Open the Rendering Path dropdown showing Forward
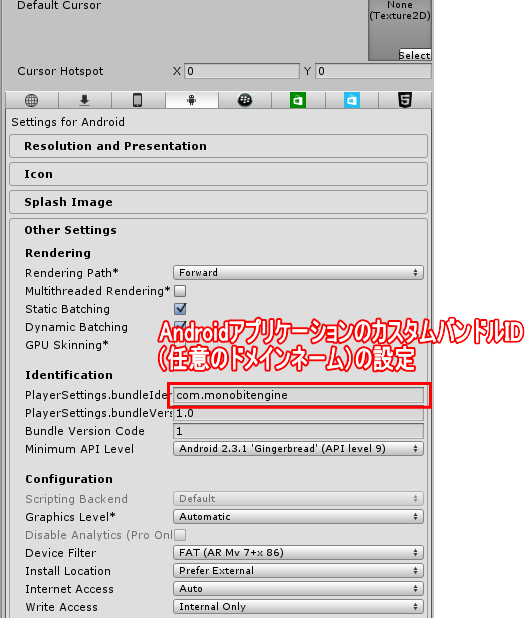527x618 pixels. click(x=298, y=273)
